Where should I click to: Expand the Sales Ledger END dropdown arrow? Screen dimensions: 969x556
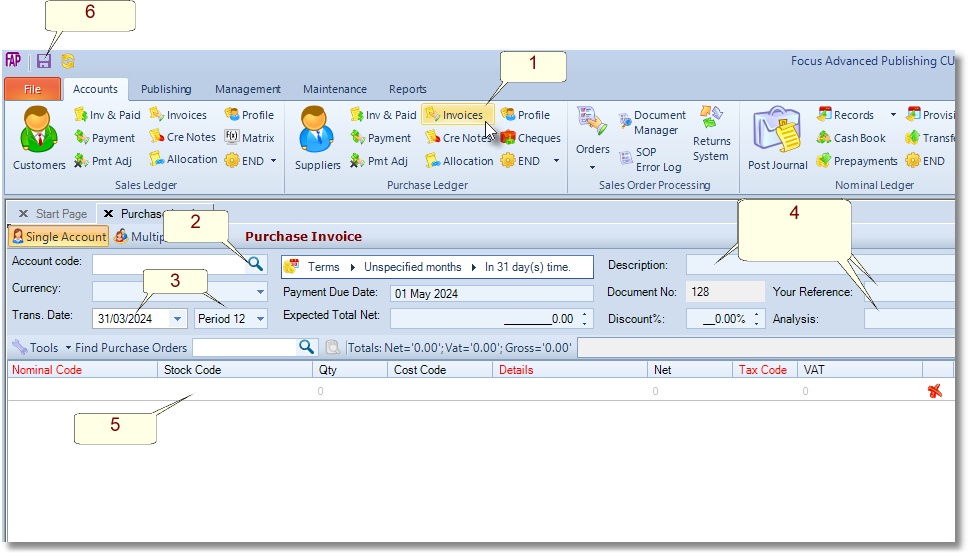coord(273,161)
